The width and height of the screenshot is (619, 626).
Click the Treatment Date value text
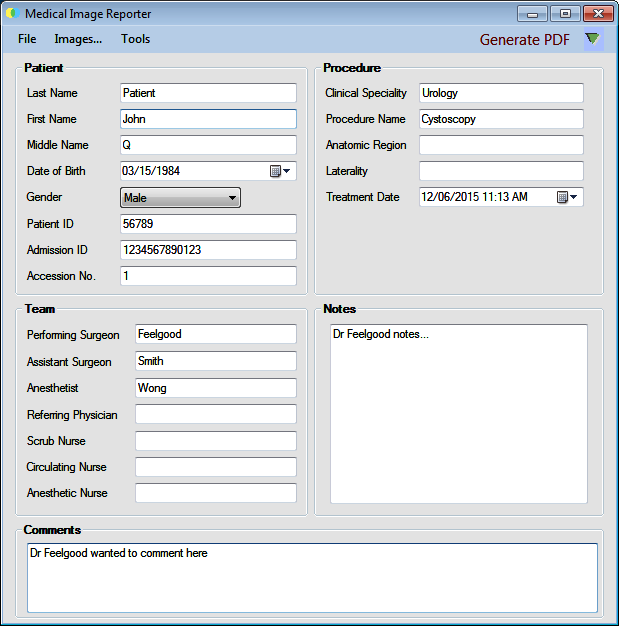pyautogui.click(x=474, y=197)
